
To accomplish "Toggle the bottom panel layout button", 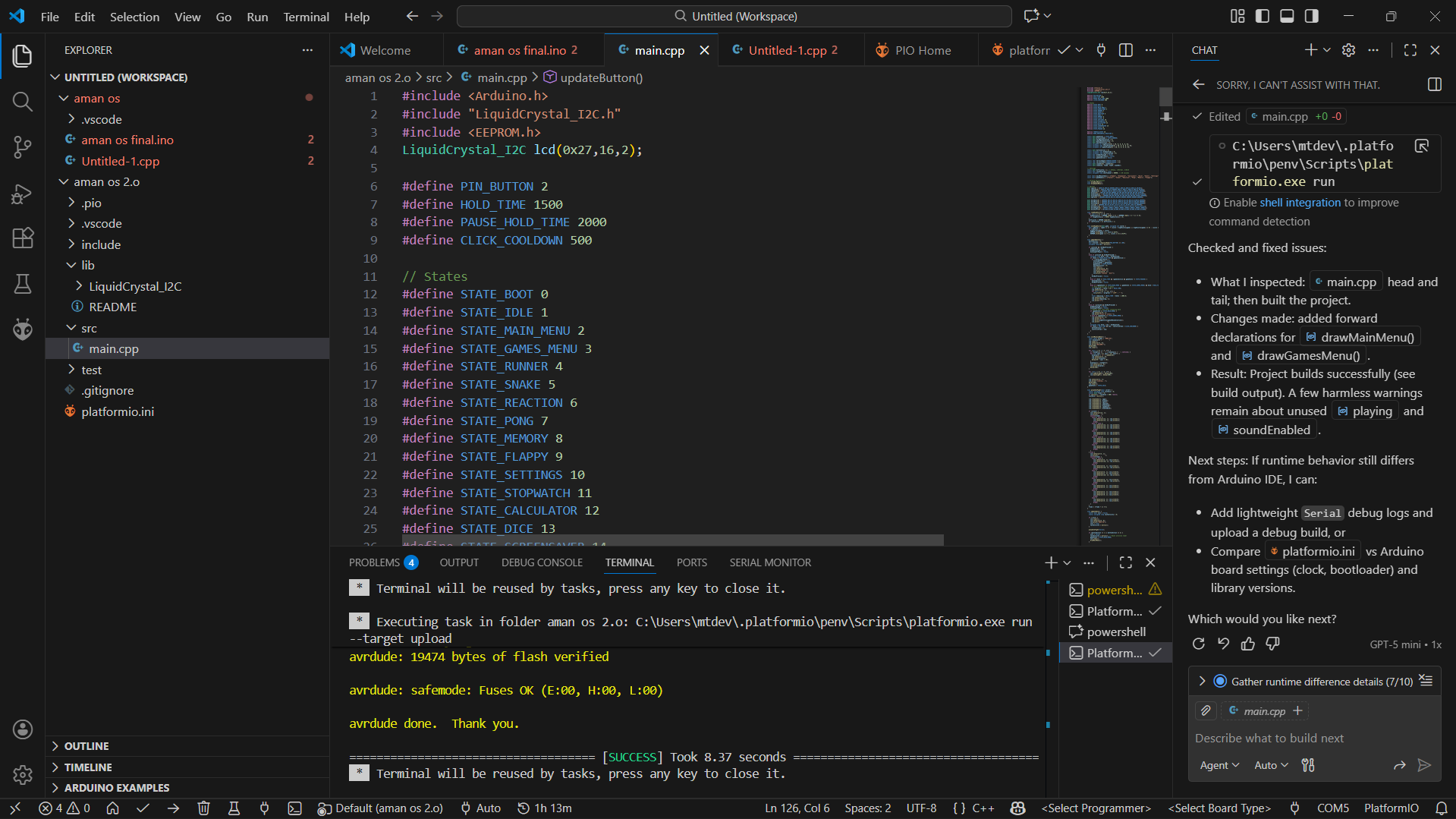I will 1287,16.
